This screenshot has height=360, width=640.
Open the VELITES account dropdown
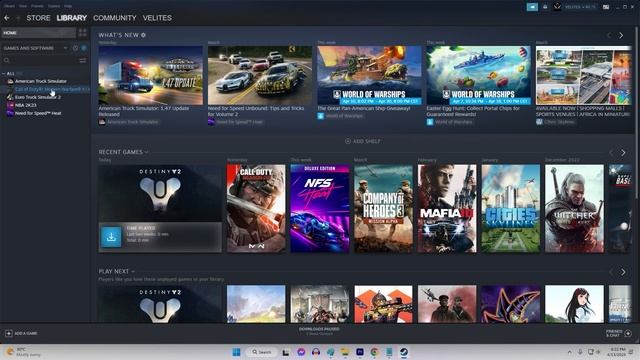click(581, 7)
